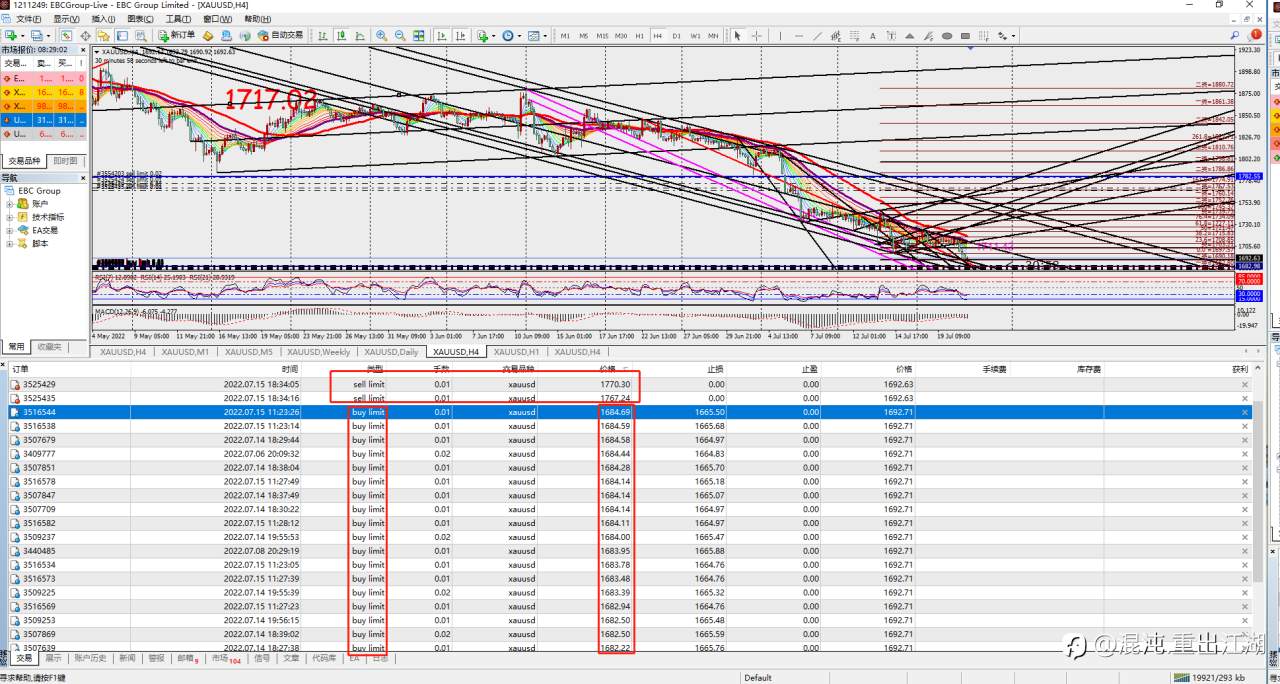The width and height of the screenshot is (1280, 684).
Task: Open the 账户历史 terminal tab
Action: pyautogui.click(x=90, y=659)
